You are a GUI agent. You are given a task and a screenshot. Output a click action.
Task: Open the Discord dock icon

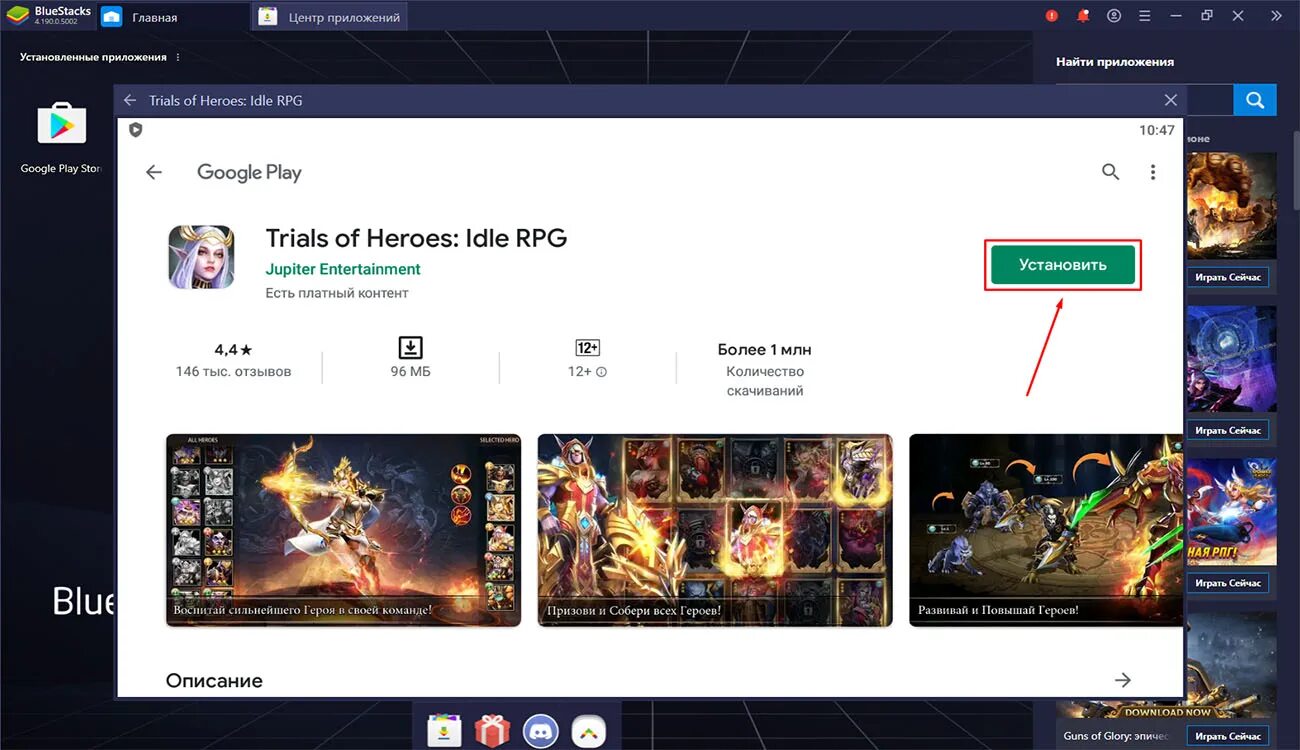[541, 730]
